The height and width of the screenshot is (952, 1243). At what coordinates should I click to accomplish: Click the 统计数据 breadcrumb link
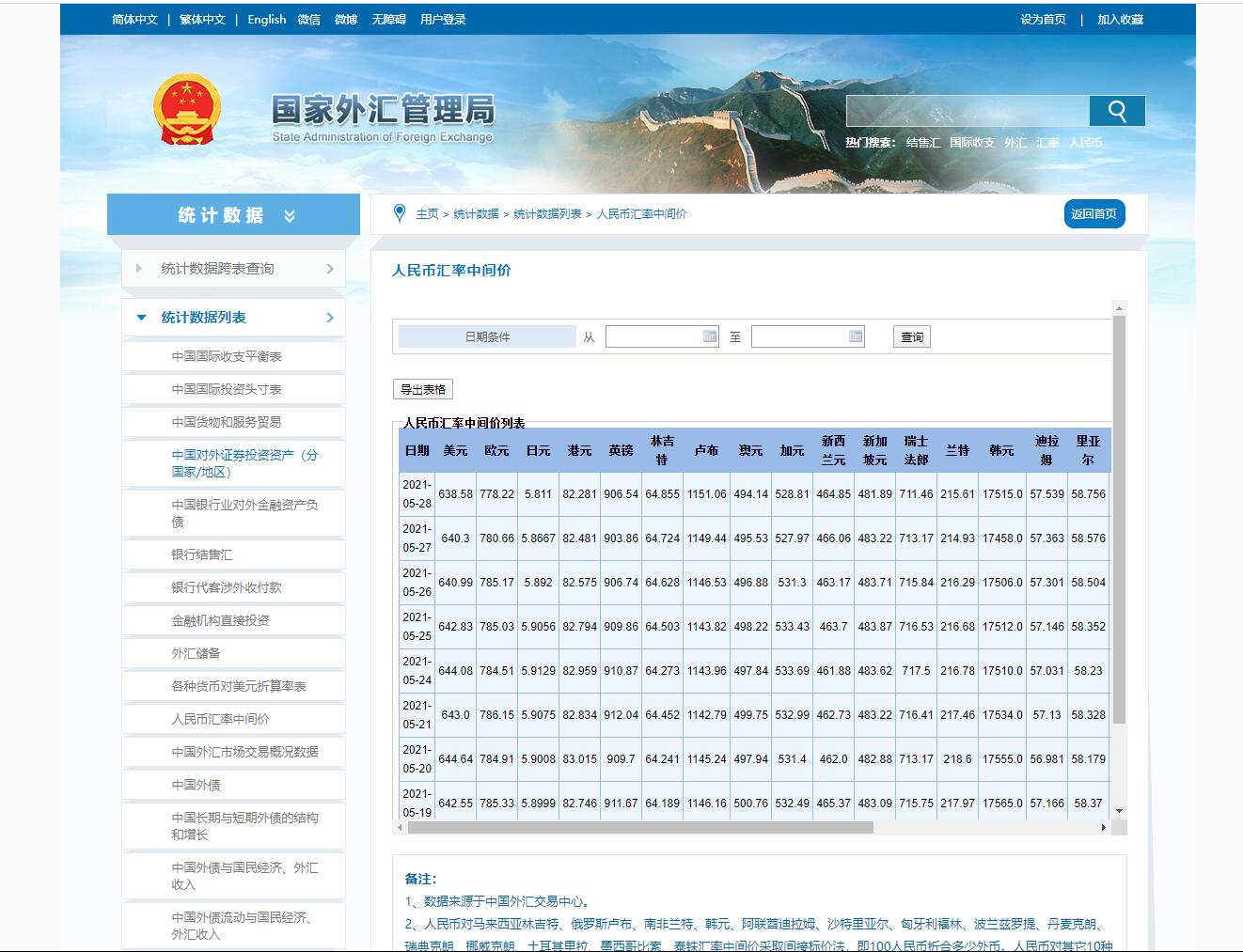(476, 214)
